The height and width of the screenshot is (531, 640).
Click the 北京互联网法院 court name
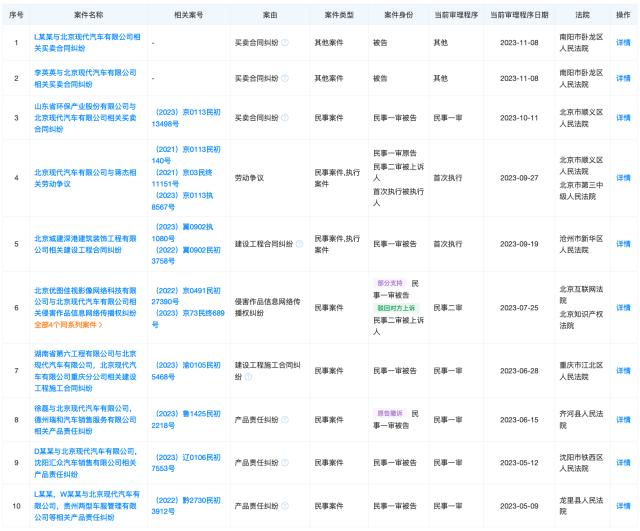coord(581,295)
